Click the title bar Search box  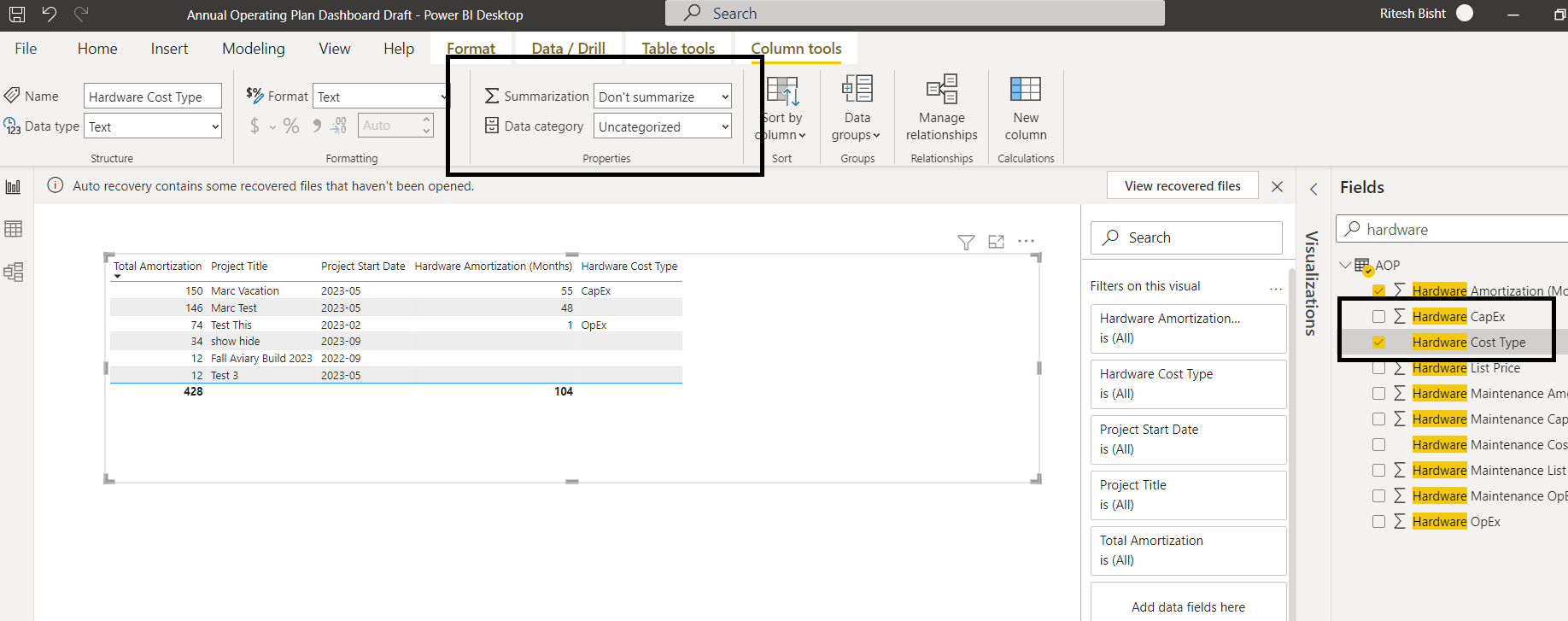point(915,13)
